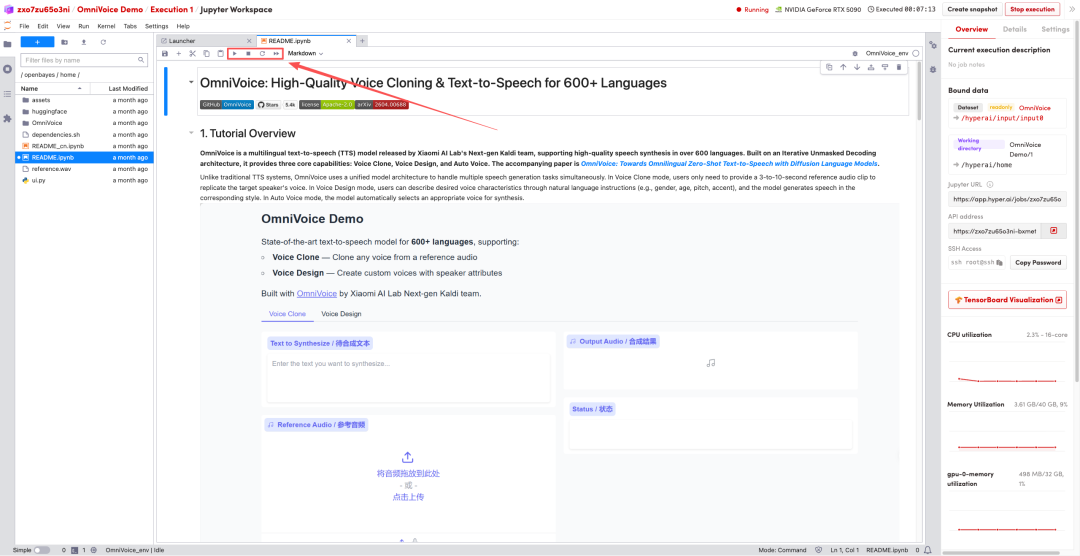
Task: Select the assets folder
Action: (85, 100)
